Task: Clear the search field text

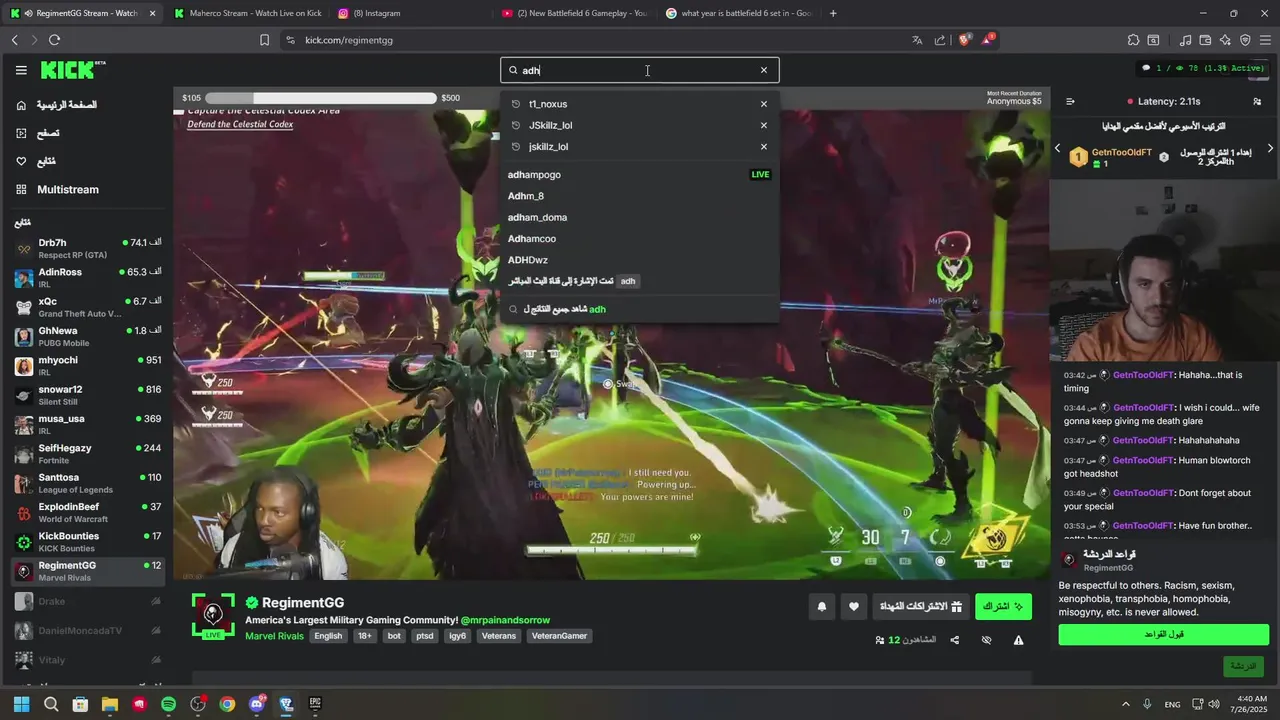Action: pos(764,70)
